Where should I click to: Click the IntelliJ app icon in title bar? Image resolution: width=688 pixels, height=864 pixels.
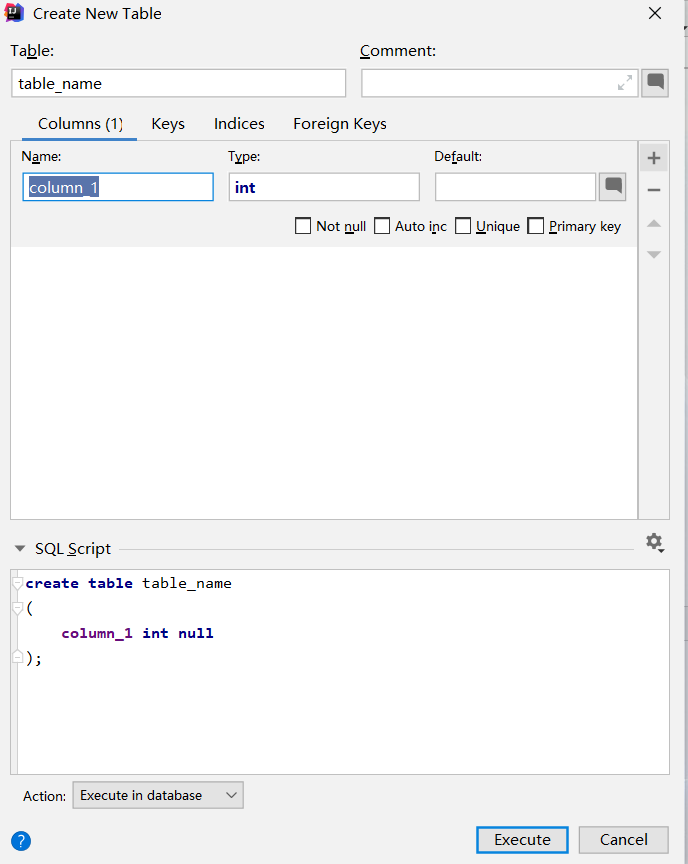(14, 13)
